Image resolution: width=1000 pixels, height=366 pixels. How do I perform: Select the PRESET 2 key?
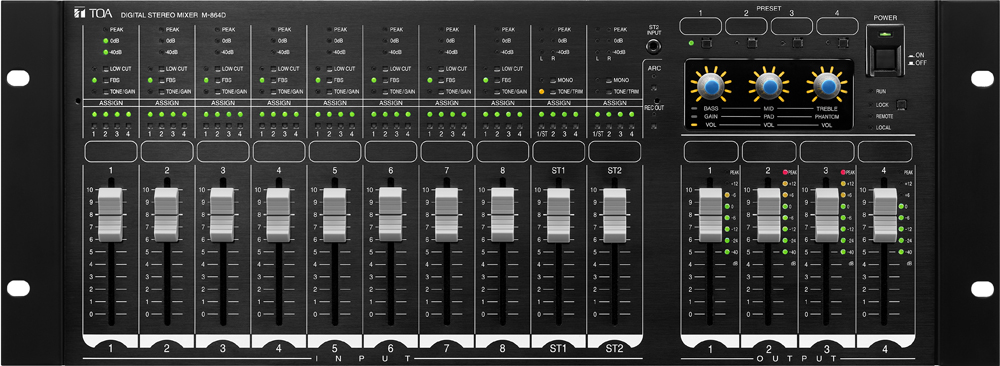tap(752, 43)
